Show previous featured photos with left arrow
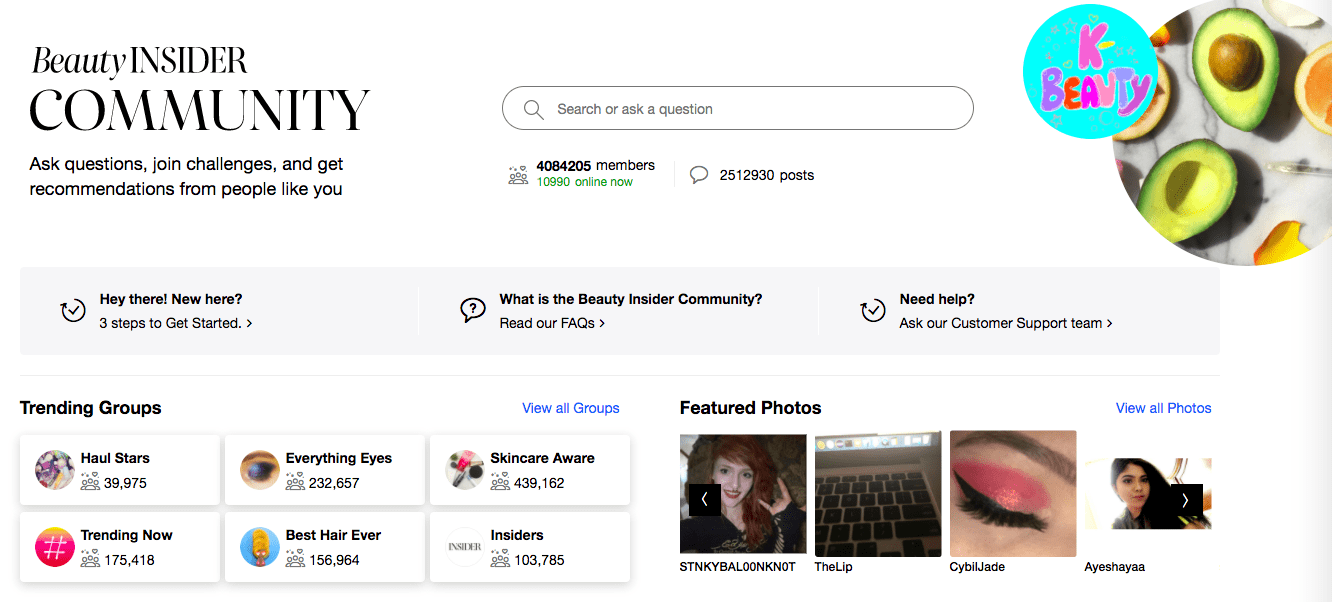 coord(704,500)
